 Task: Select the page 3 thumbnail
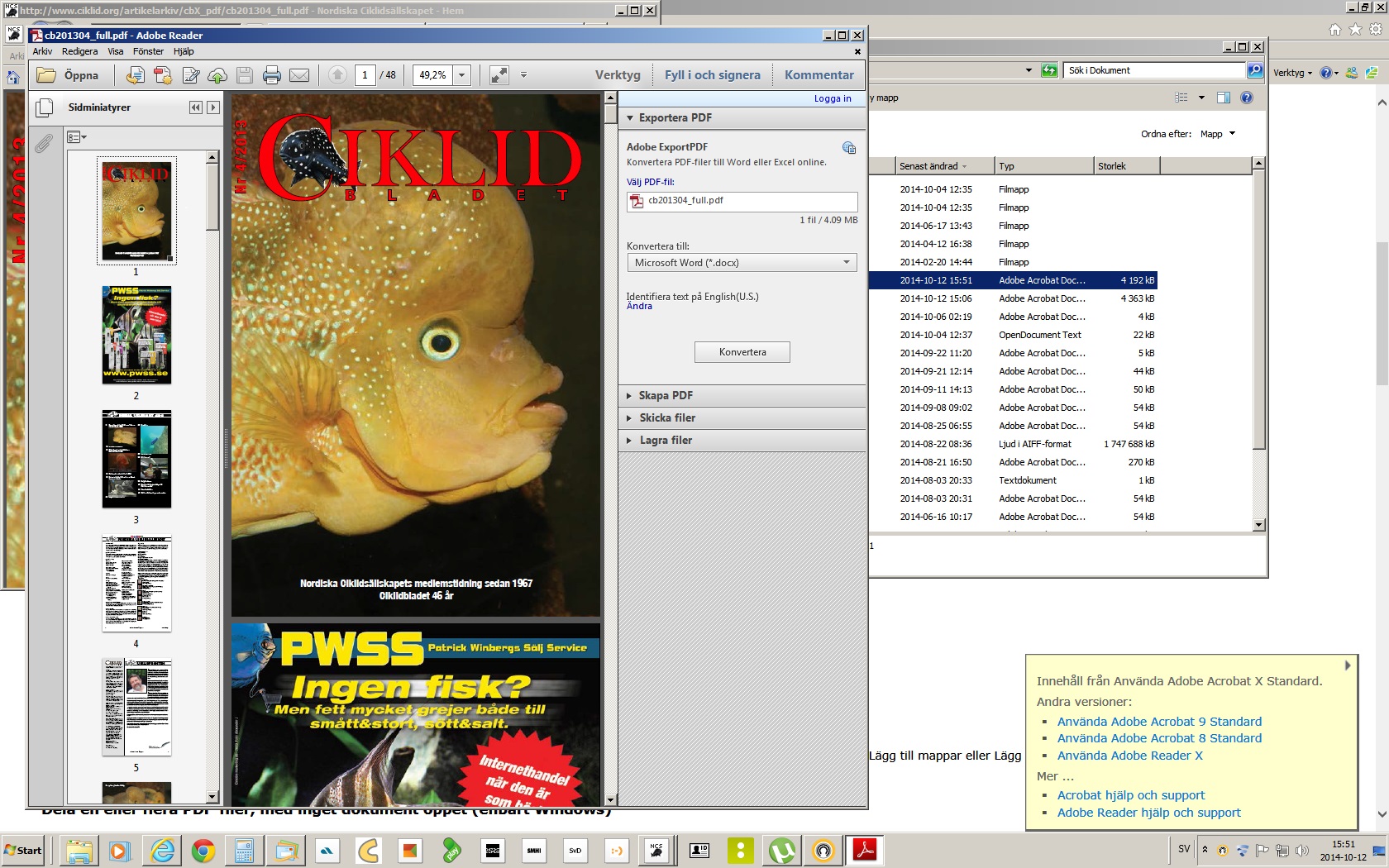click(x=136, y=459)
